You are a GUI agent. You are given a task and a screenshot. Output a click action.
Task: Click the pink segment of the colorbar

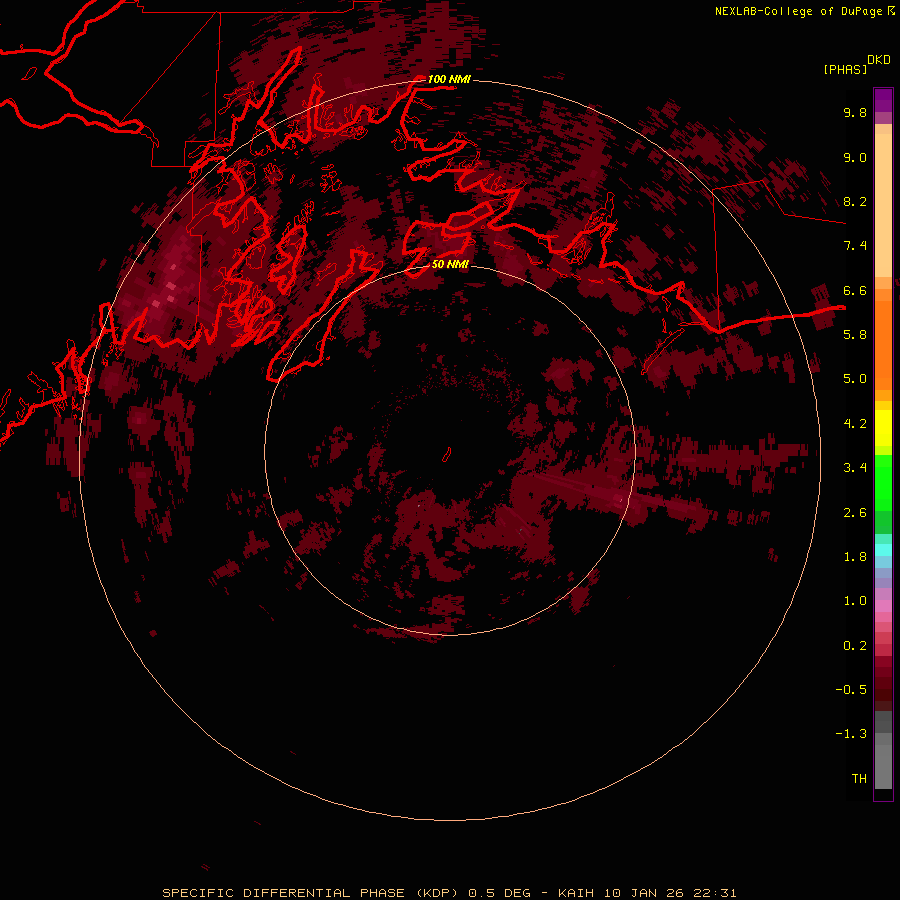[x=883, y=606]
